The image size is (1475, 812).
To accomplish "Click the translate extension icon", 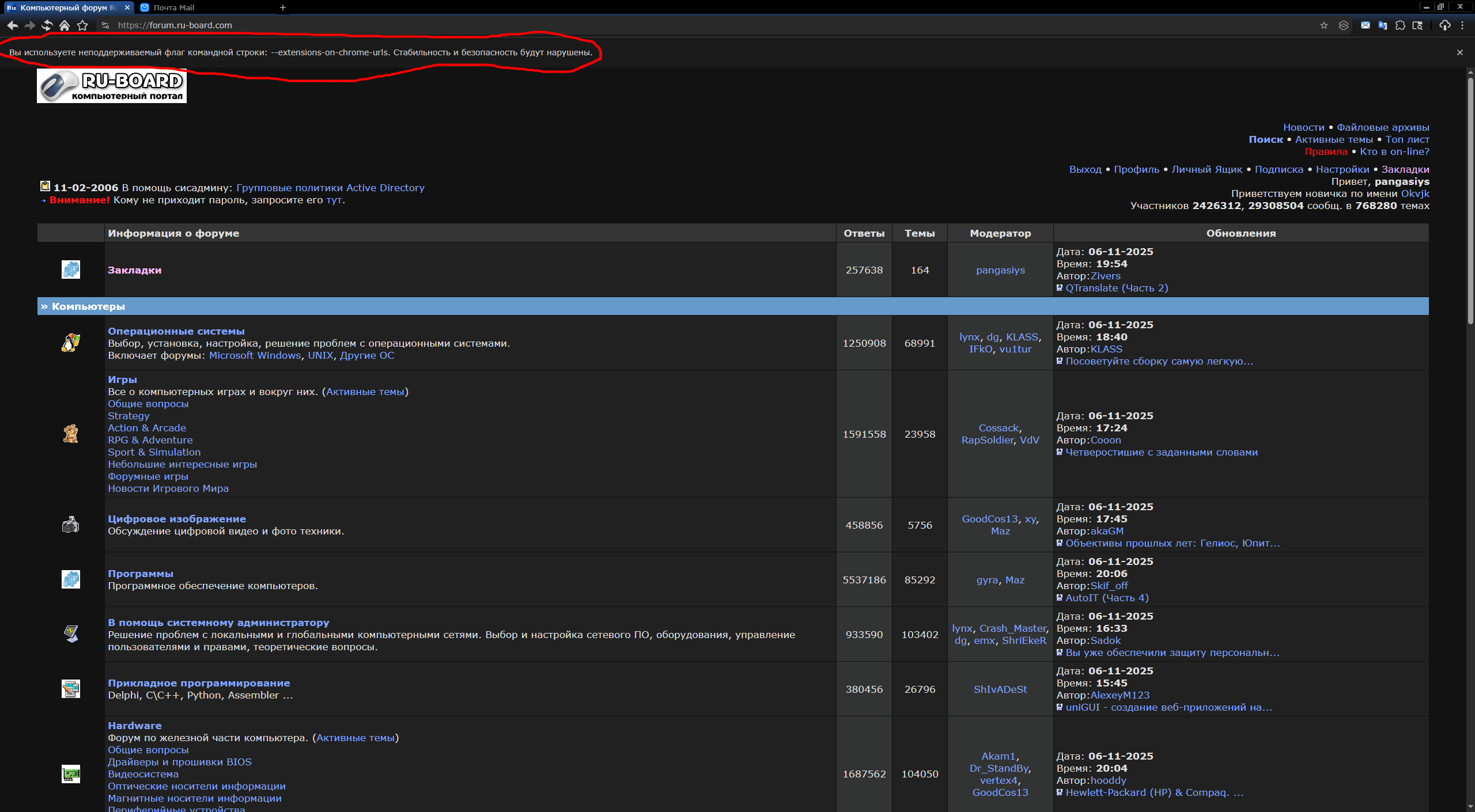I will tap(1382, 25).
